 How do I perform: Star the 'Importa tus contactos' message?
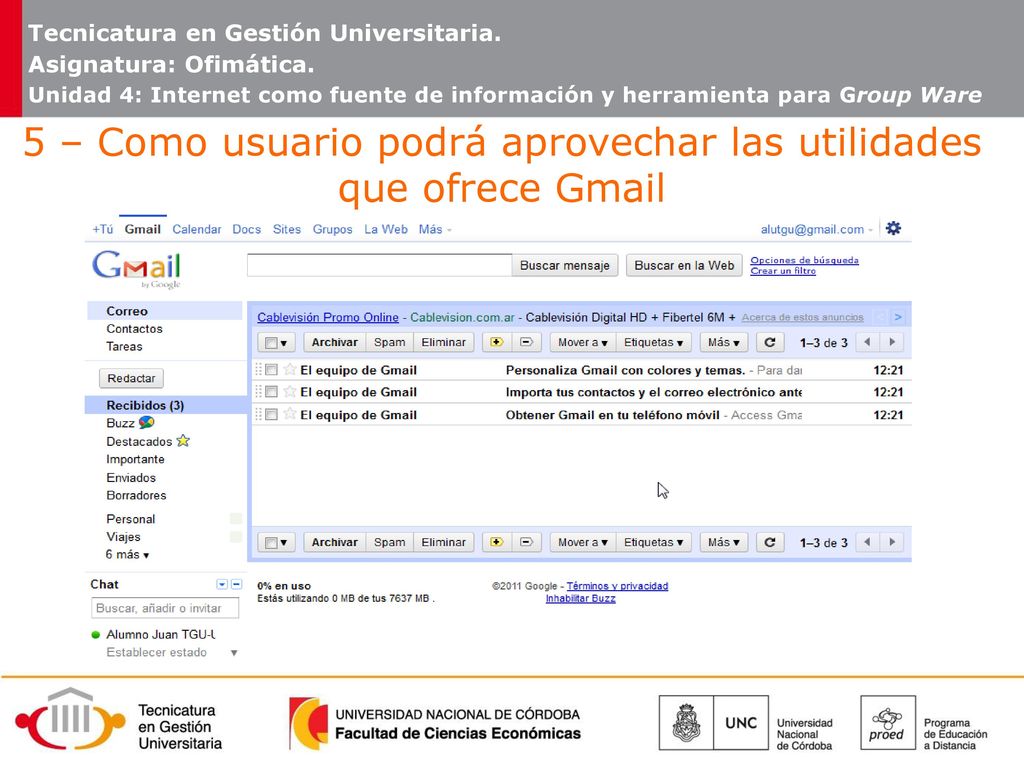289,392
